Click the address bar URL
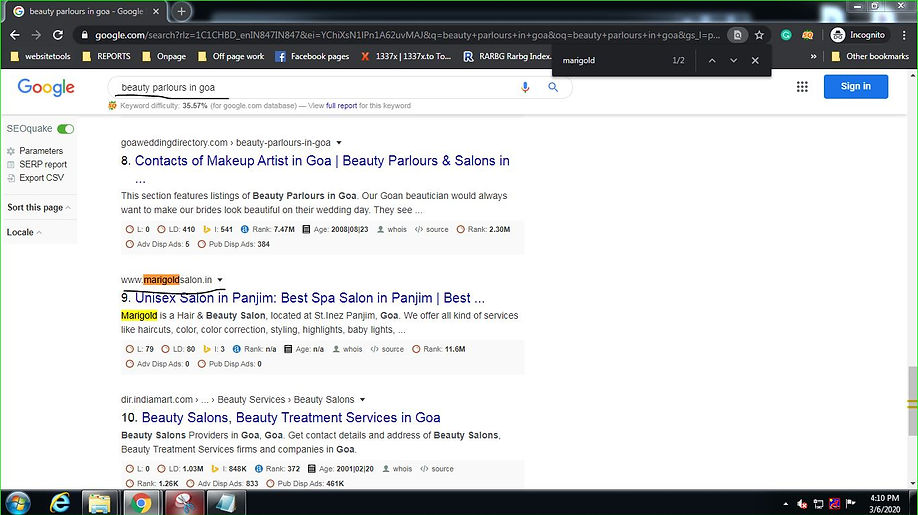This screenshot has height=515, width=918. 407,35
